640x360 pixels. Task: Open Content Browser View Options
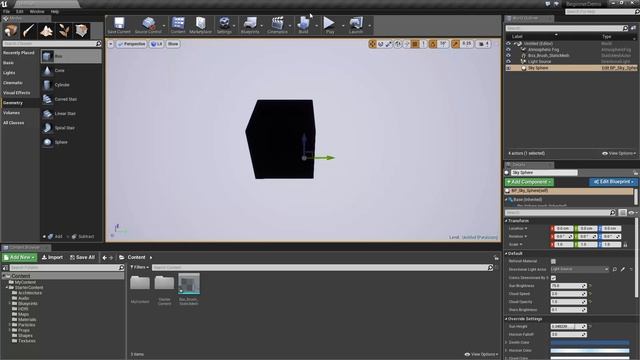click(x=481, y=354)
